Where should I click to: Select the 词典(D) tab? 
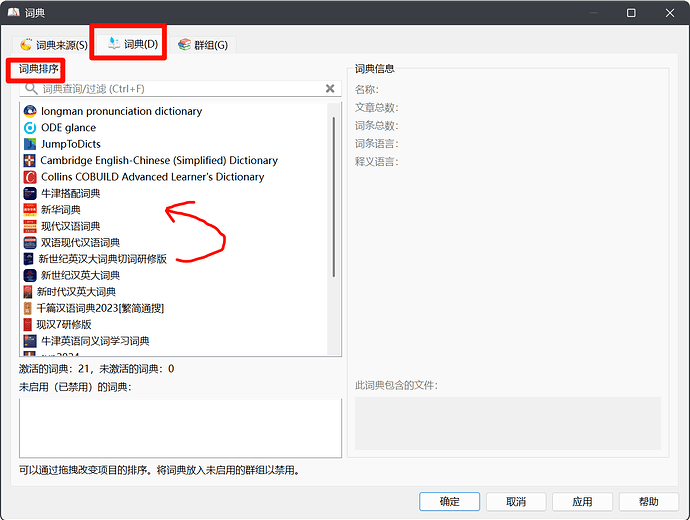[133, 44]
